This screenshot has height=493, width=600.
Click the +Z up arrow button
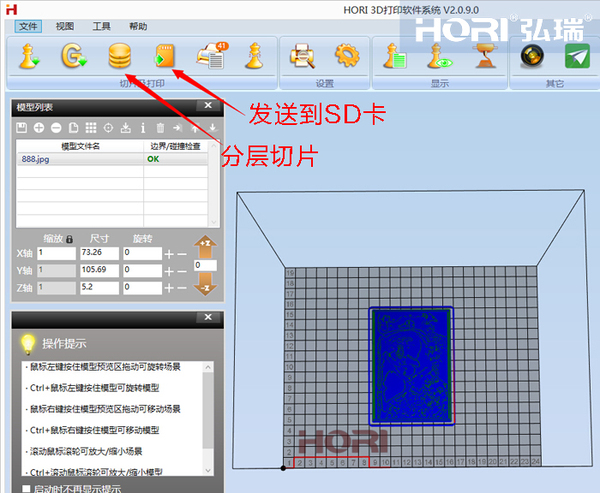(x=205, y=246)
